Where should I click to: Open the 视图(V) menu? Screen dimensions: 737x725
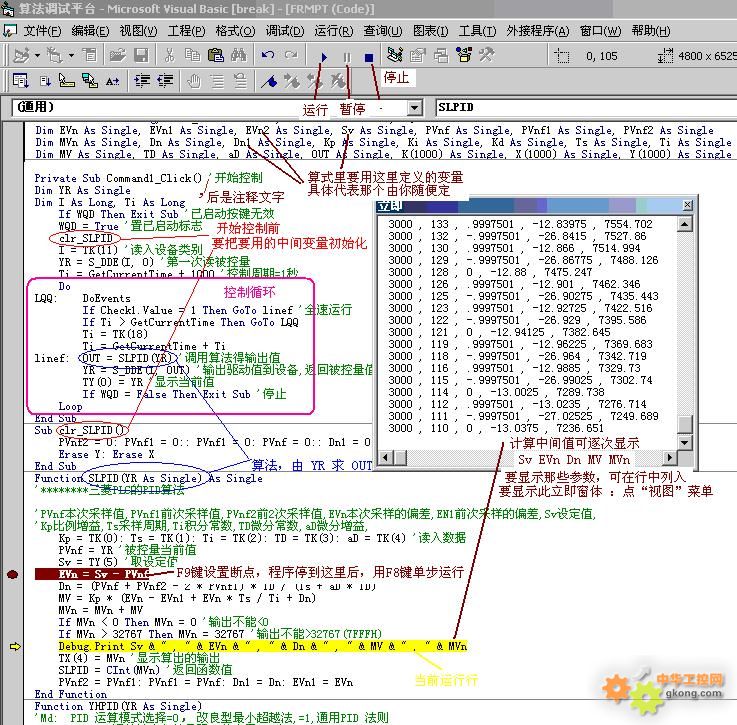[x=138, y=31]
